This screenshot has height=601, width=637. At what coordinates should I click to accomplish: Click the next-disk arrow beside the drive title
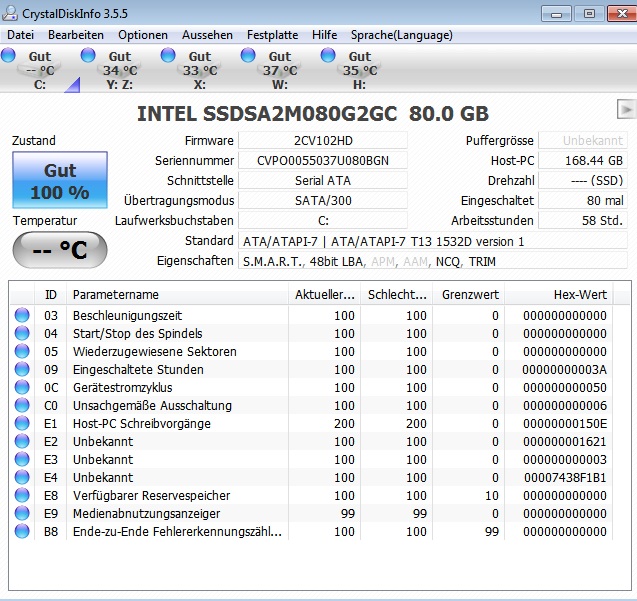click(x=626, y=109)
